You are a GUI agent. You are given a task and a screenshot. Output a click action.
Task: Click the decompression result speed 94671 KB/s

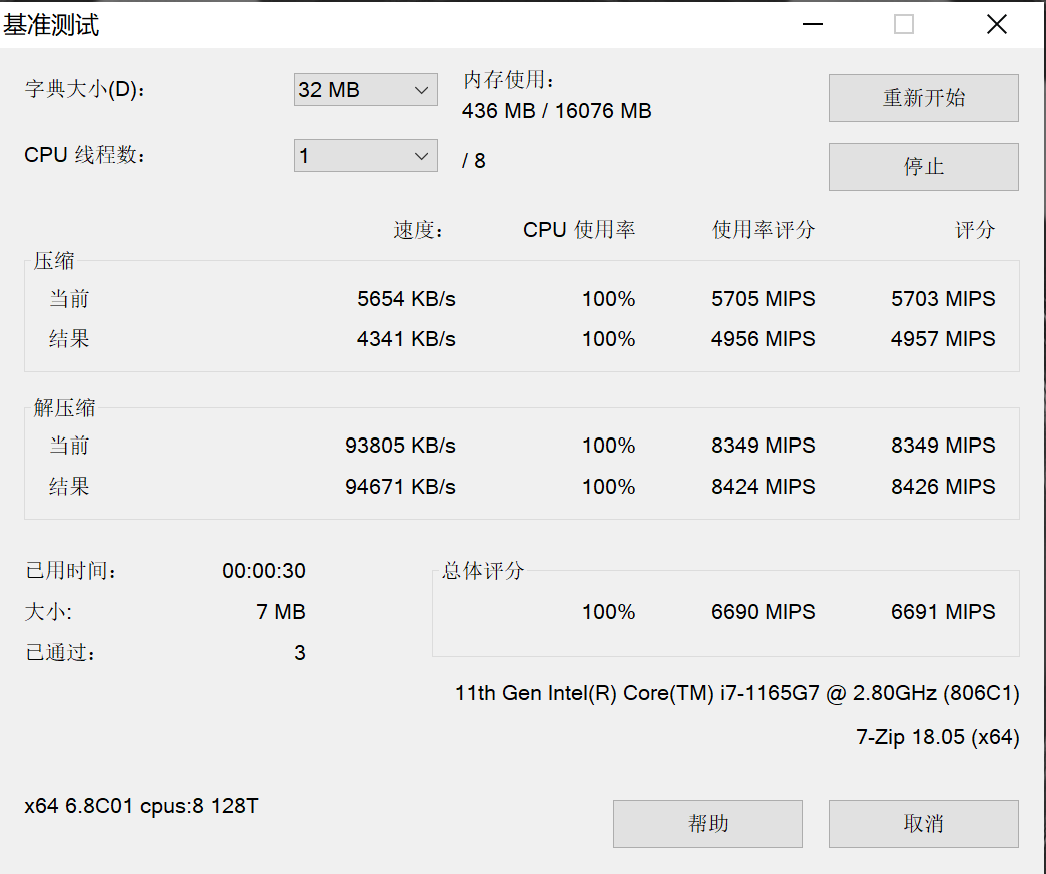coord(400,487)
